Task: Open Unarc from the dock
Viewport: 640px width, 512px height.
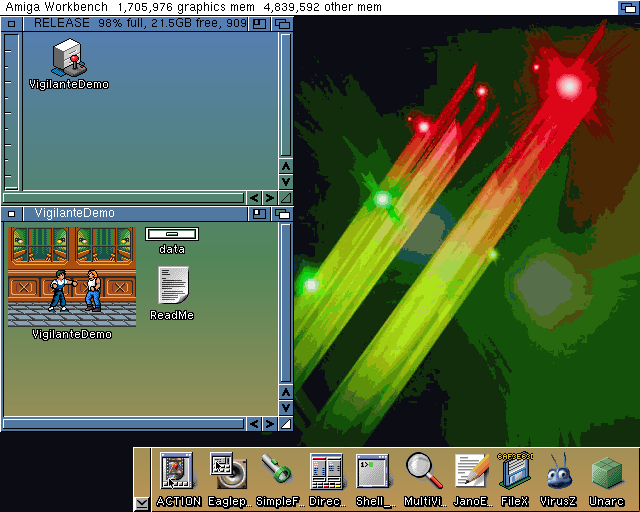Action: (607, 473)
